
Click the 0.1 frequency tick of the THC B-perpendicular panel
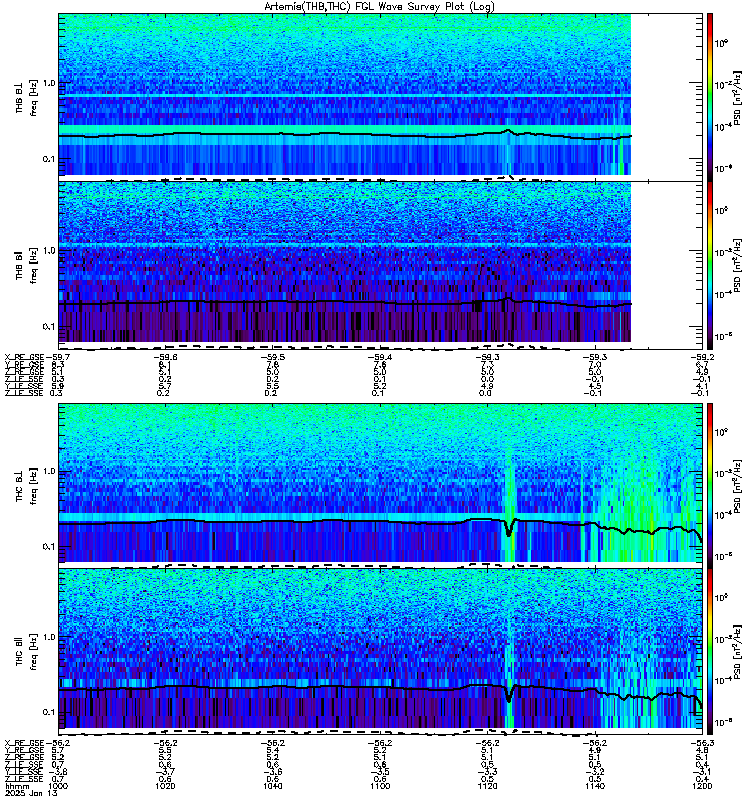tap(49, 546)
